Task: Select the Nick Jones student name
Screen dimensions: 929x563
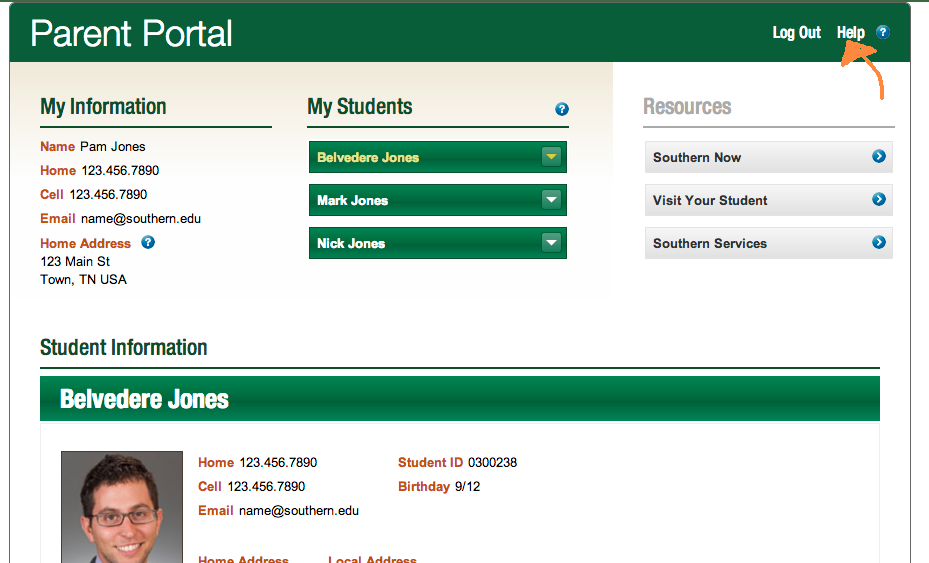Action: (x=351, y=244)
